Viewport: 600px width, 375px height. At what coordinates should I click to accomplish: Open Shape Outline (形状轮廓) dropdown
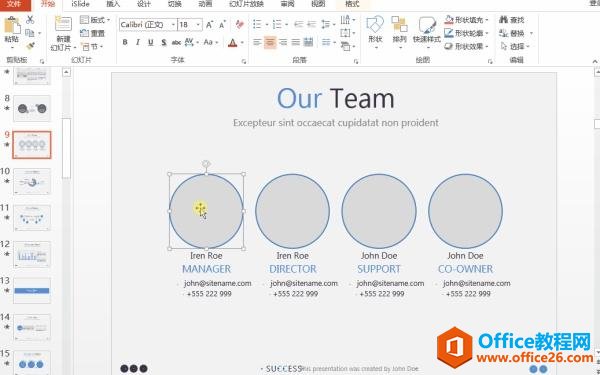click(467, 33)
